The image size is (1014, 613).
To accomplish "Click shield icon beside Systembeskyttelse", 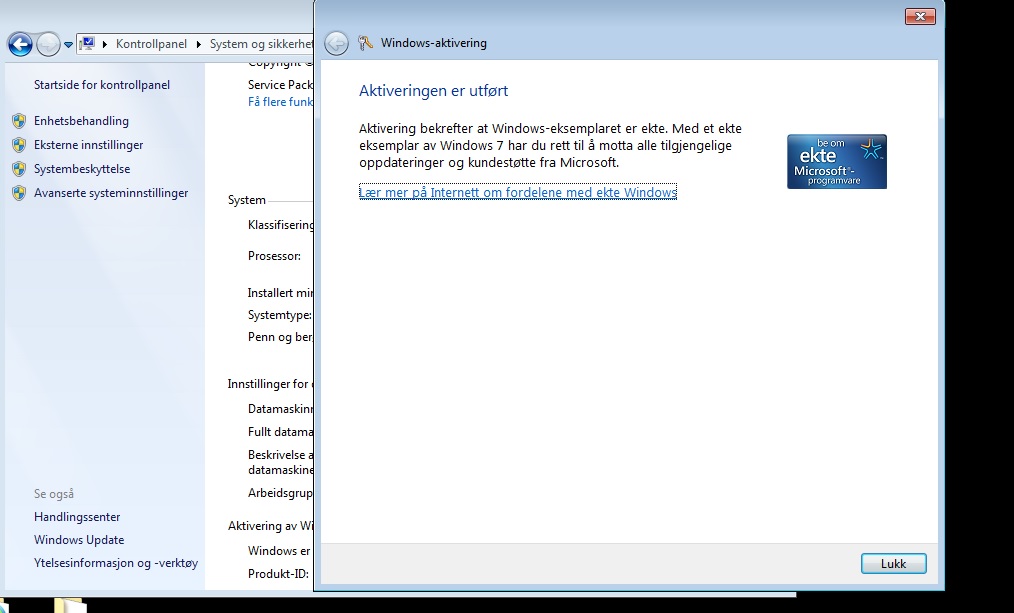I will tap(19, 169).
